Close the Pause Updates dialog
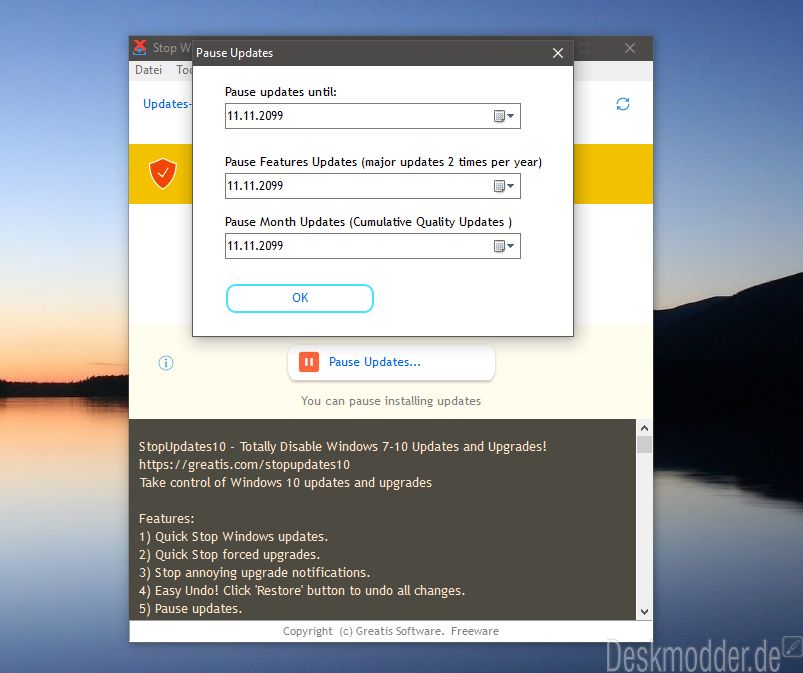This screenshot has width=803, height=673. tap(558, 53)
